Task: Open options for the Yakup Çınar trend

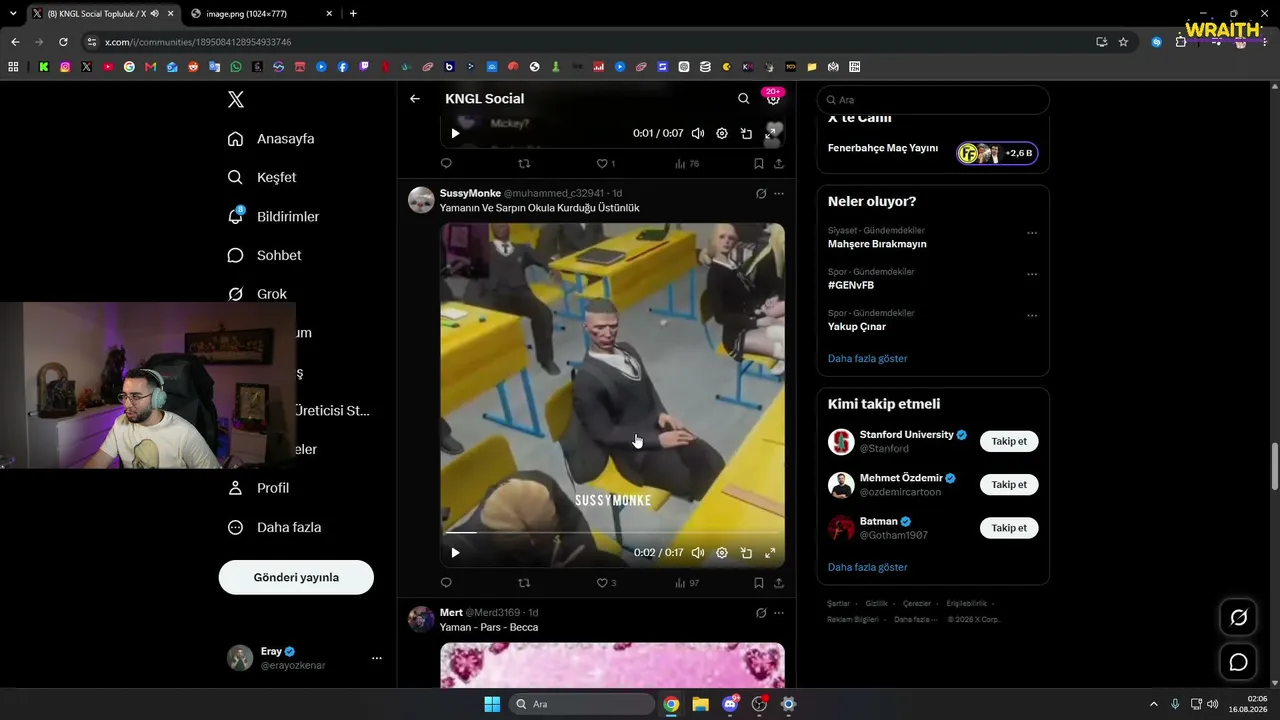Action: [x=1032, y=316]
